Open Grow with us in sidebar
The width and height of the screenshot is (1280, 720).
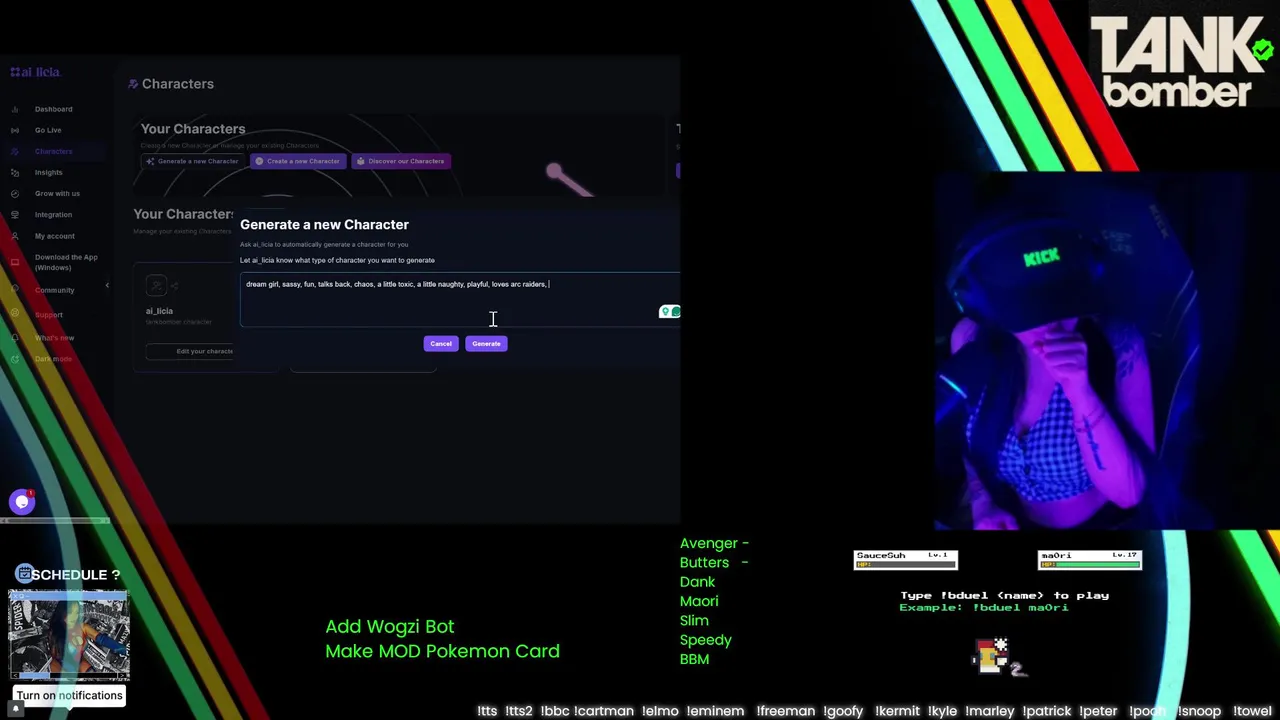[x=57, y=193]
